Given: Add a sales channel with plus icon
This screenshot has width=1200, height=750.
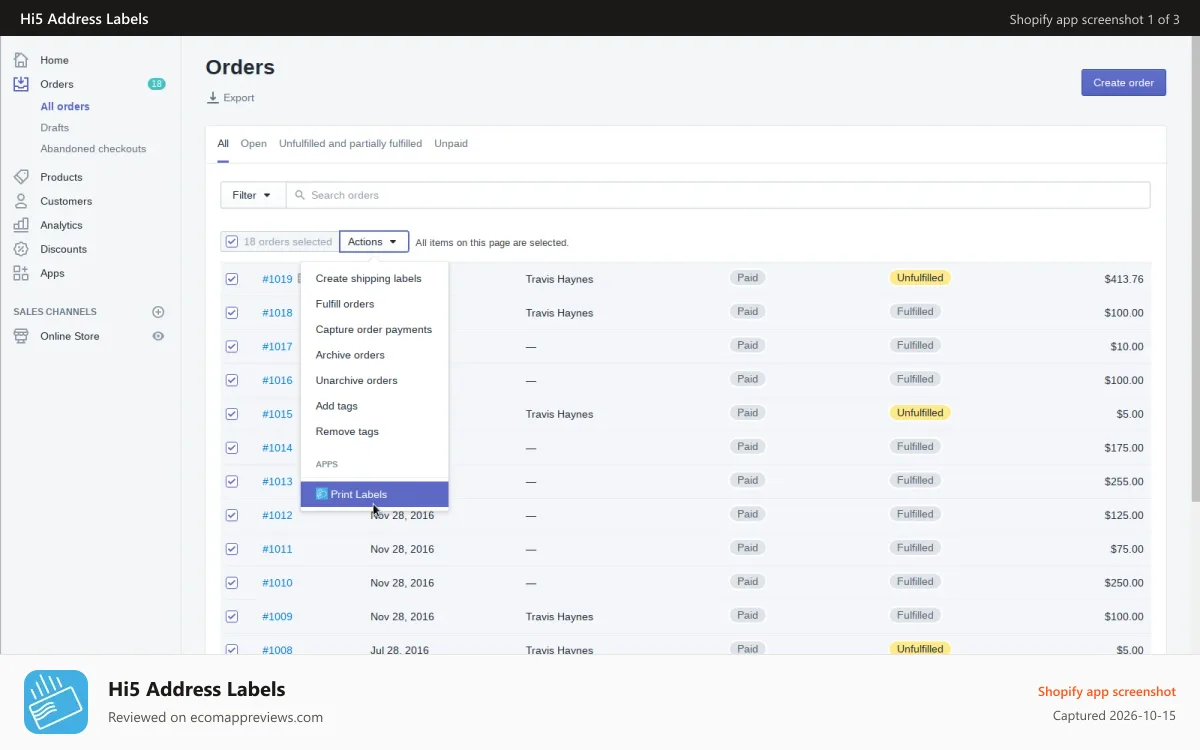Looking at the screenshot, I should [x=158, y=312].
